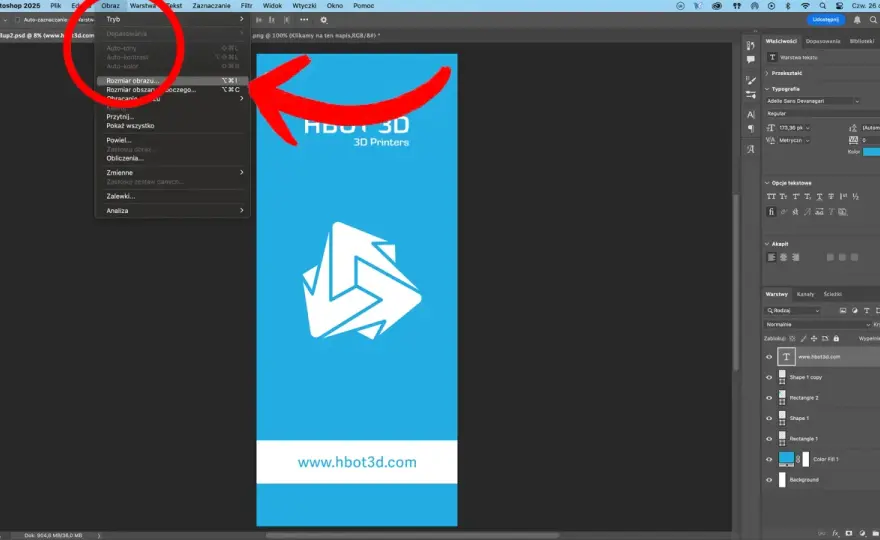880x540 pixels.
Task: Expand the Przekształć section
Action: [767, 73]
